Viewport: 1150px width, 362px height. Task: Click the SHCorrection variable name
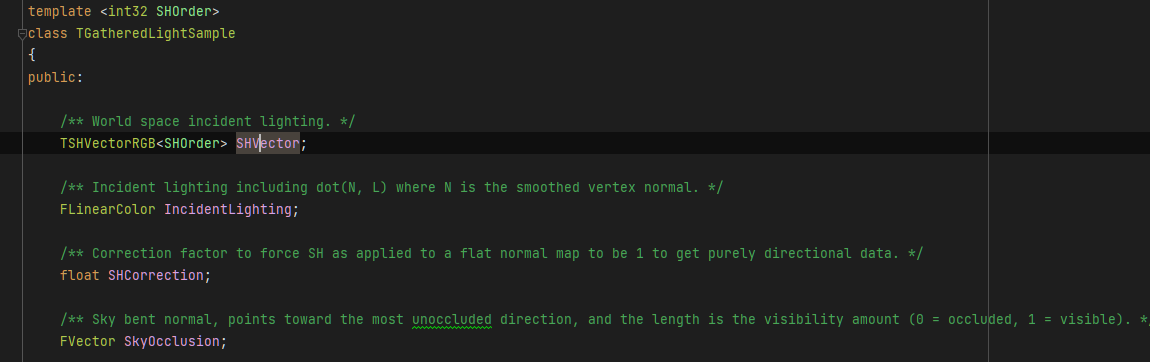click(156, 276)
